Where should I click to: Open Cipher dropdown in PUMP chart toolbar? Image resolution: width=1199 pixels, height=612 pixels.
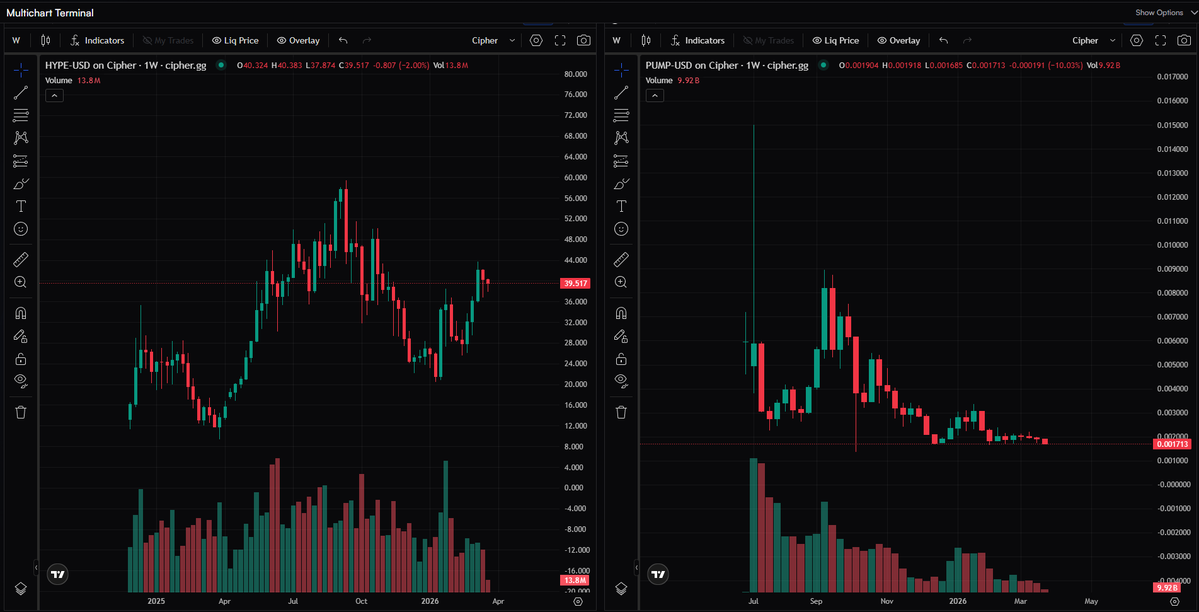pos(1094,41)
